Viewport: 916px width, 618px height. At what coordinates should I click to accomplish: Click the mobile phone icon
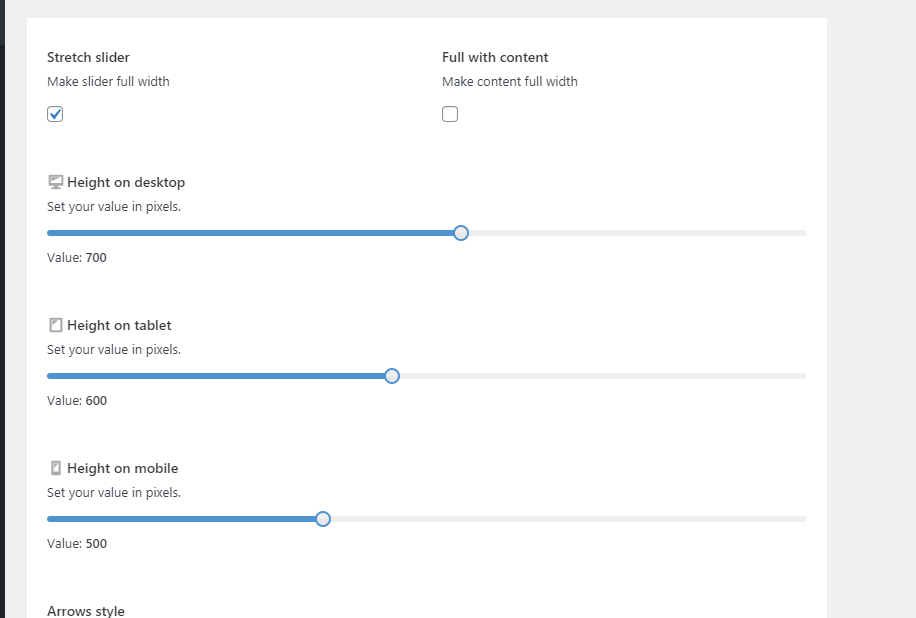pyautogui.click(x=56, y=468)
